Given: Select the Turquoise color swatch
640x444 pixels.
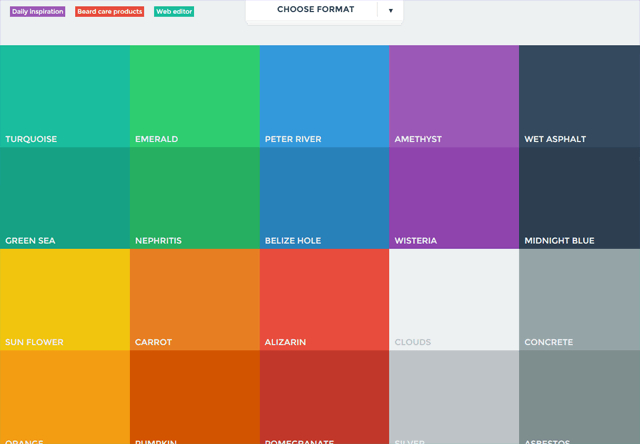Looking at the screenshot, I should (x=65, y=96).
